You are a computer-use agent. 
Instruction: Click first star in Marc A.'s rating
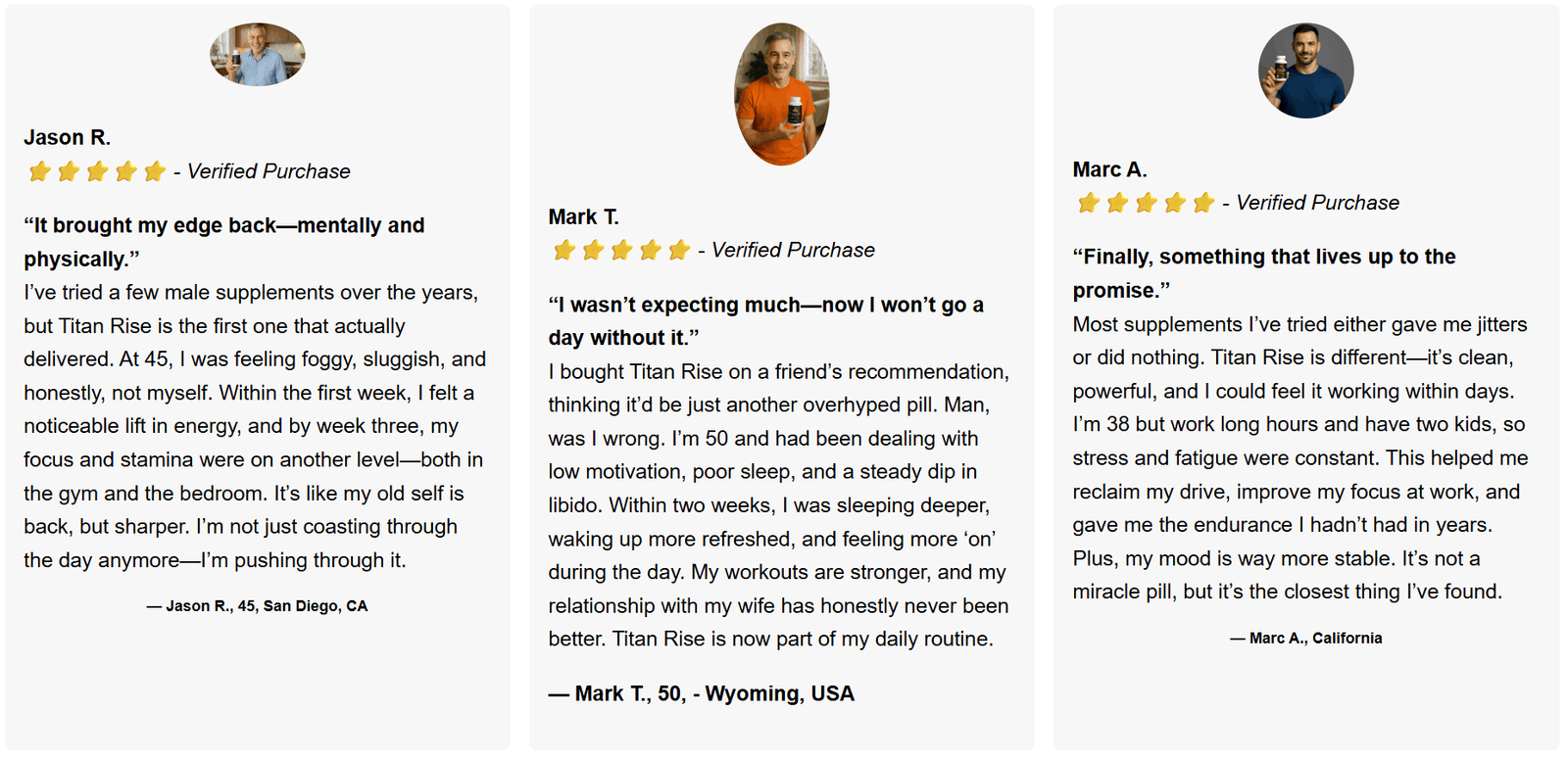(1088, 204)
